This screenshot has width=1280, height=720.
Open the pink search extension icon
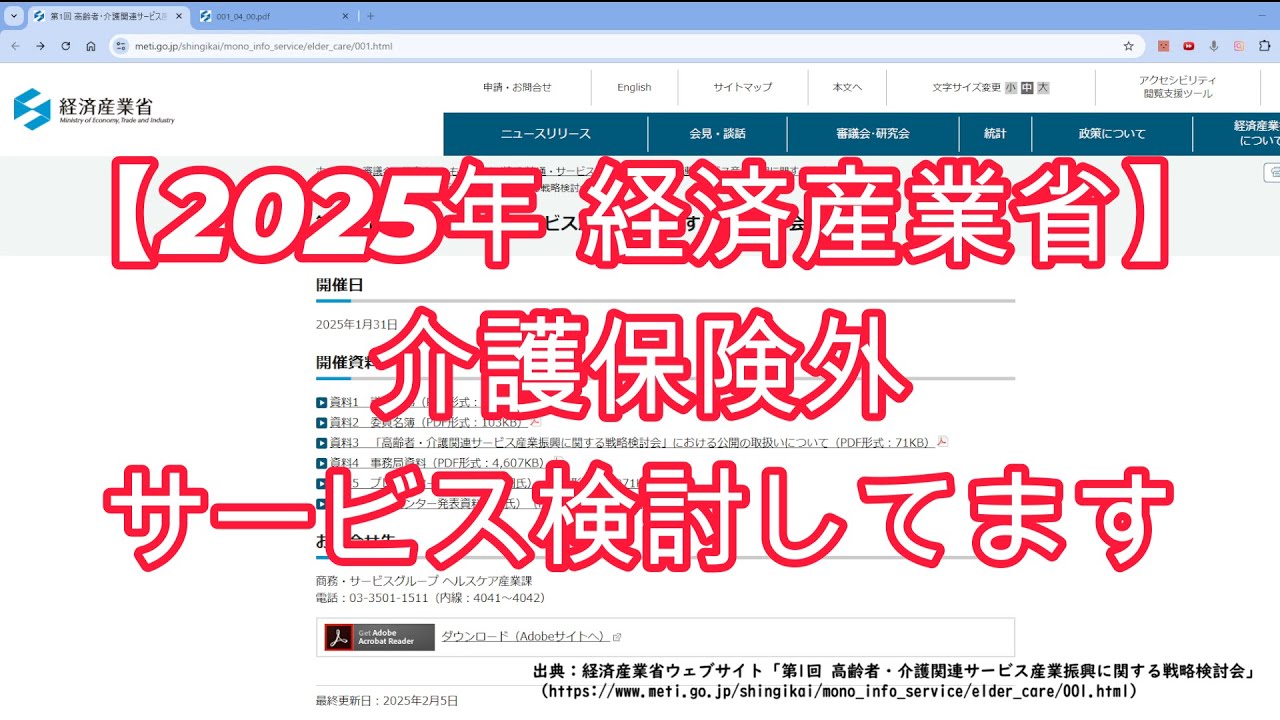pyautogui.click(x=1239, y=46)
